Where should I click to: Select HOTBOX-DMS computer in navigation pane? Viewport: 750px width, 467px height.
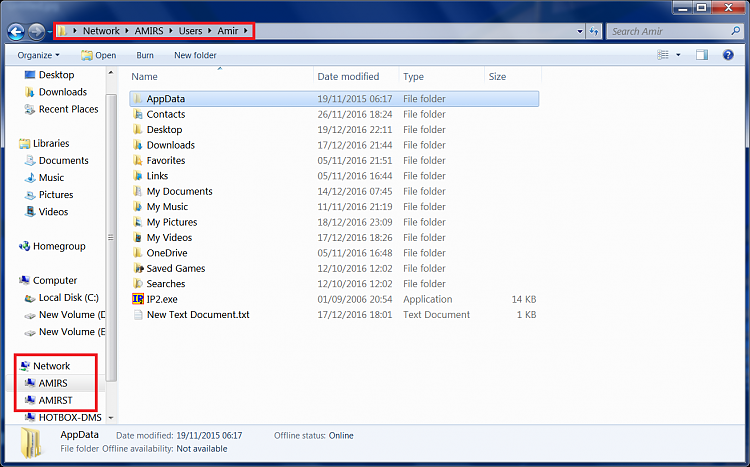point(70,417)
